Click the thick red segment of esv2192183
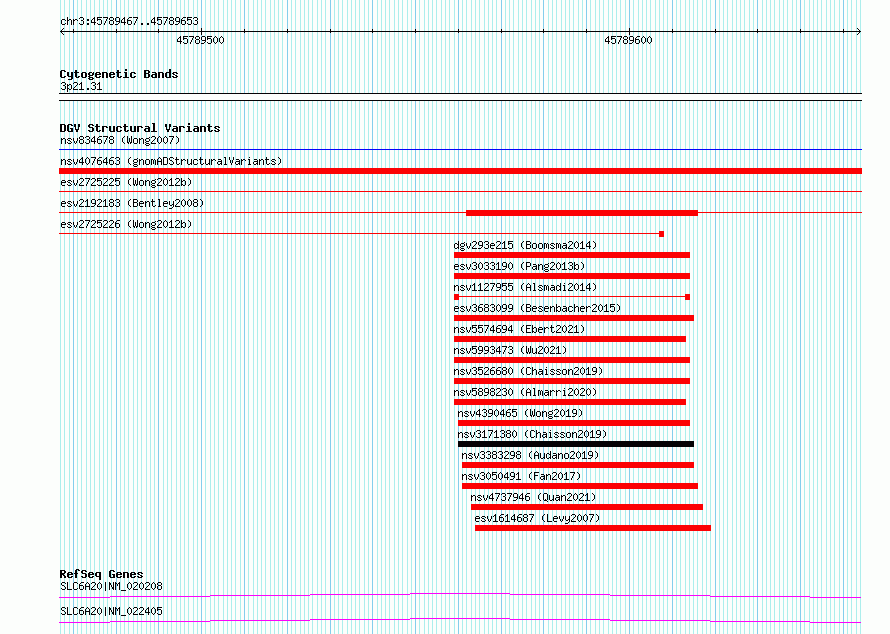Viewport: 890px width, 634px height. 582,213
